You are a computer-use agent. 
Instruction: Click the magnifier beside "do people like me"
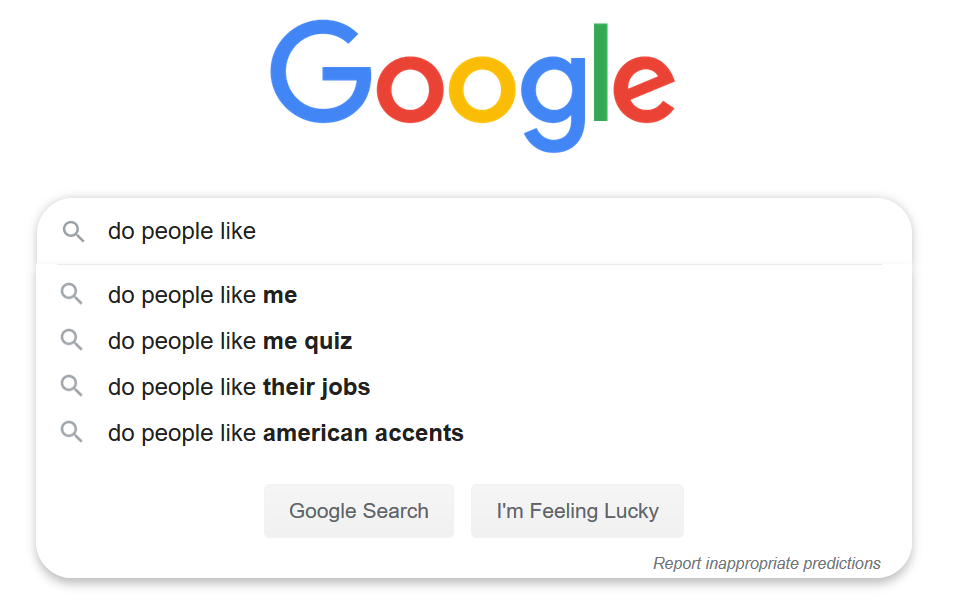point(71,294)
